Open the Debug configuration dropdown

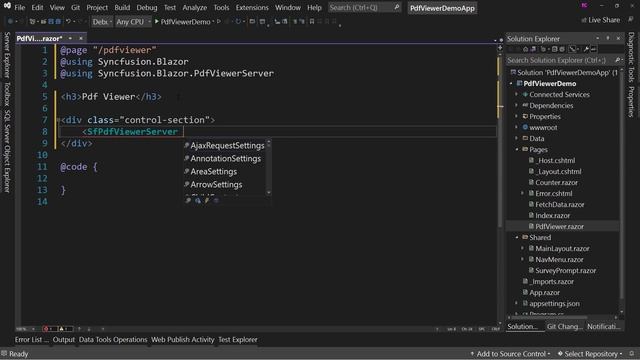(102, 22)
